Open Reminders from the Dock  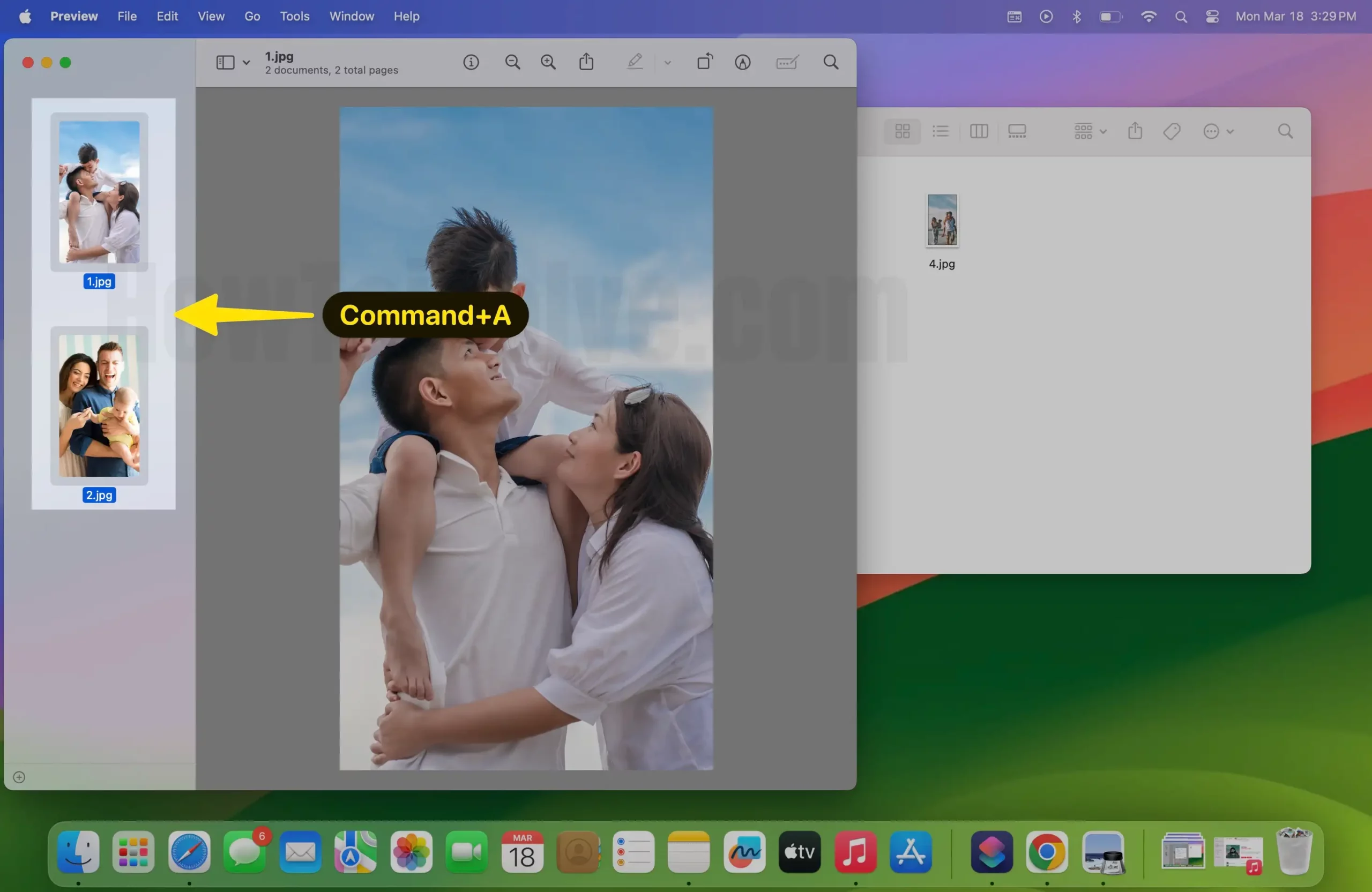[633, 852]
